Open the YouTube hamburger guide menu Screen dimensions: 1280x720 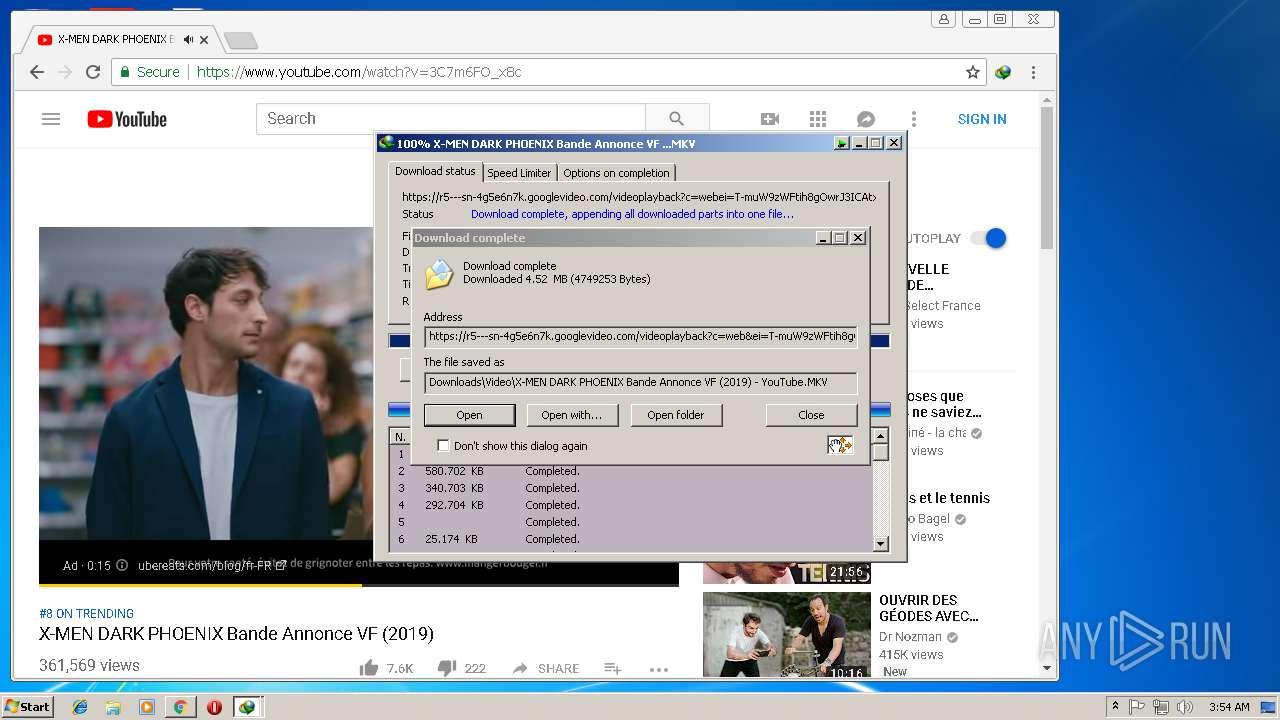tap(51, 119)
